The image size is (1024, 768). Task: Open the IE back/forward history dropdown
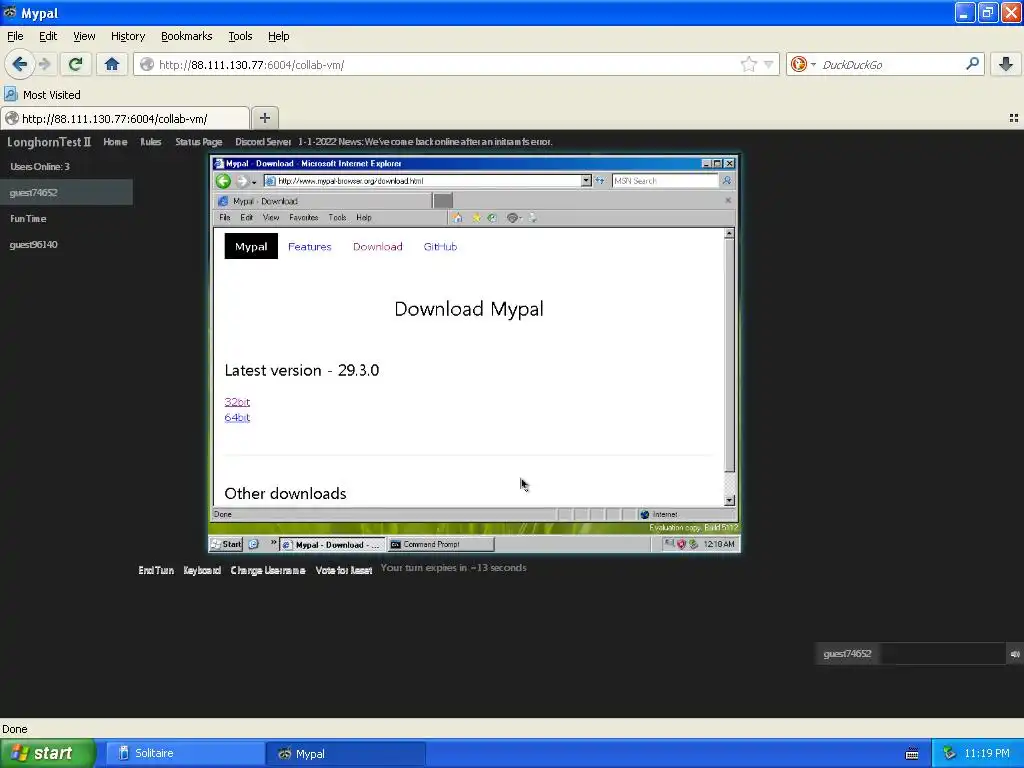254,182
